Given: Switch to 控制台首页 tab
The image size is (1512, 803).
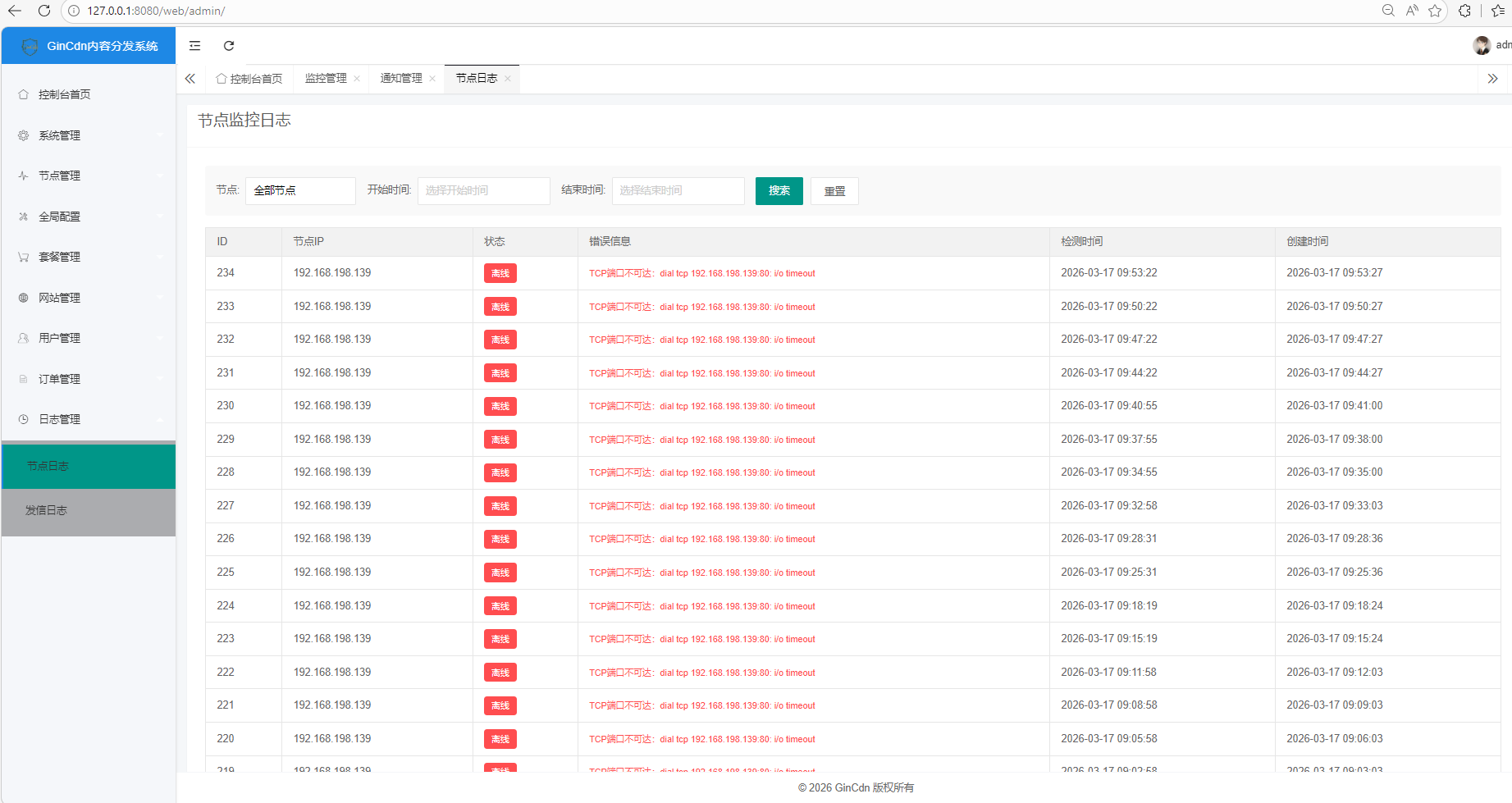Looking at the screenshot, I should click(x=249, y=79).
